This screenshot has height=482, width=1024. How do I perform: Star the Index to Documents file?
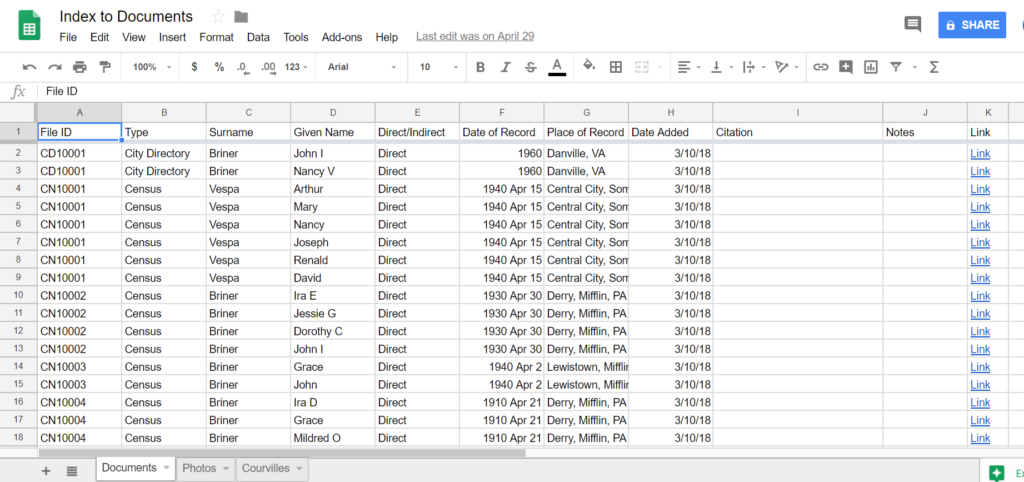coord(218,17)
